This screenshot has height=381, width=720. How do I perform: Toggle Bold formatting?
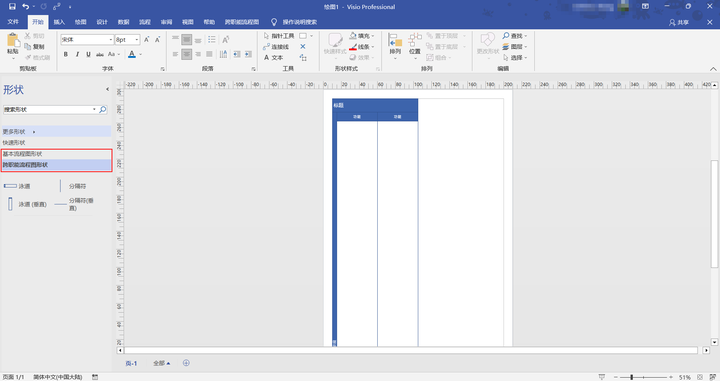click(66, 54)
